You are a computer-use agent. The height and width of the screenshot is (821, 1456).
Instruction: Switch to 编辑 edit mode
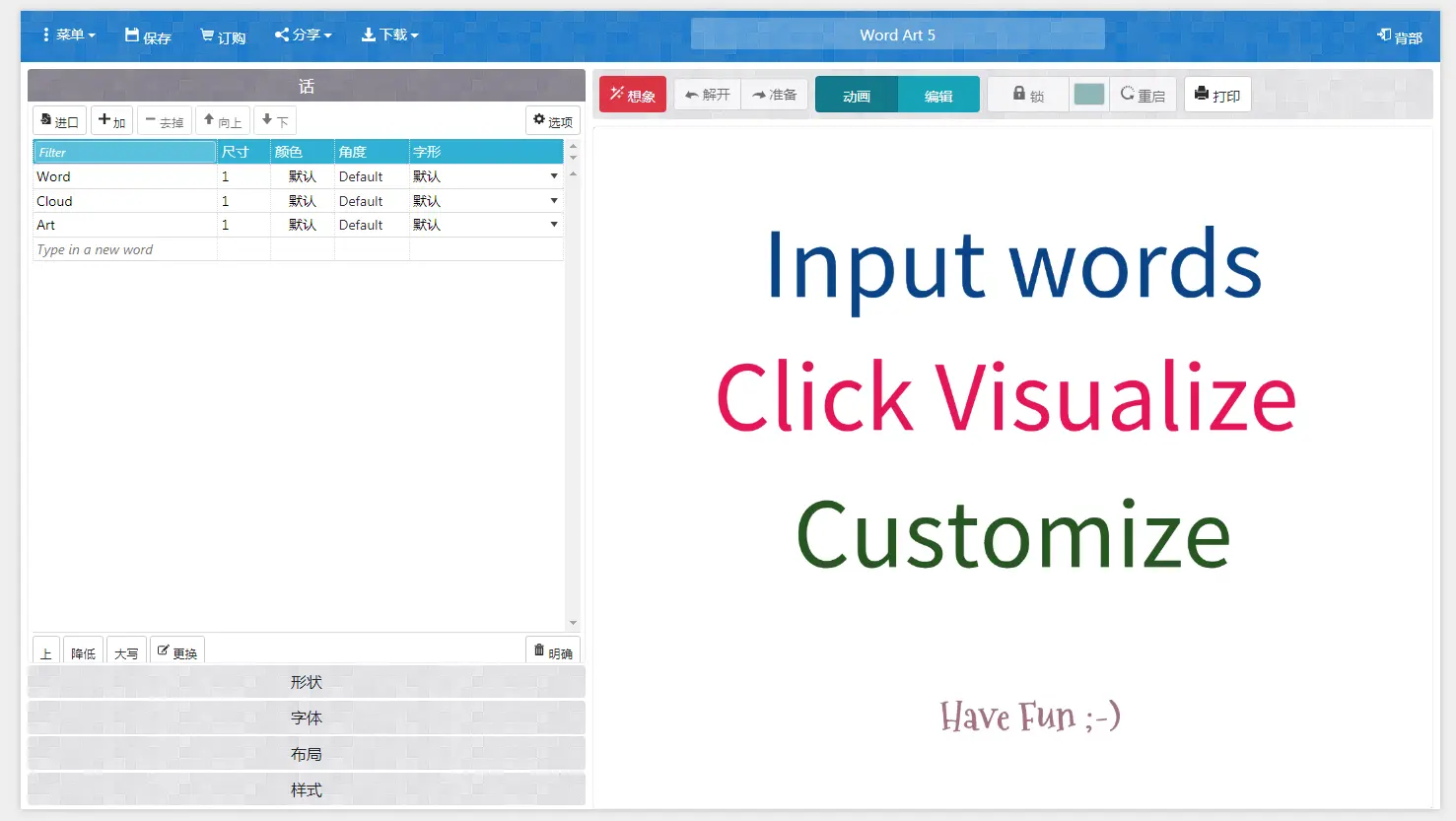click(x=938, y=96)
